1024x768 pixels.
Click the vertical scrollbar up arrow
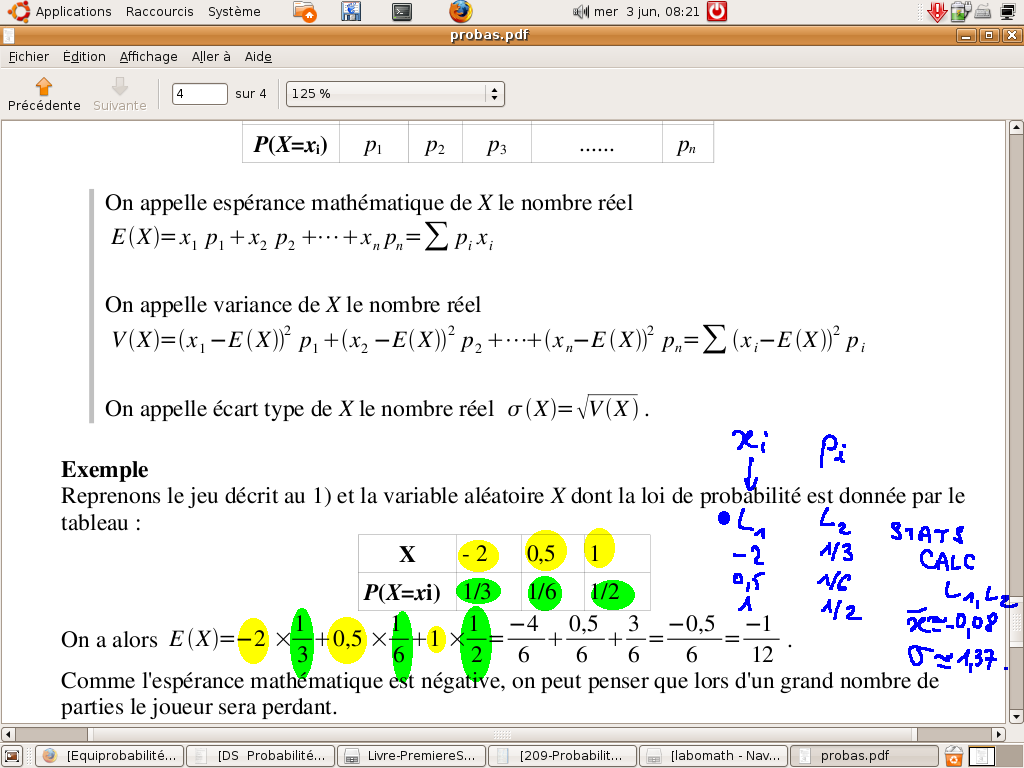pos(1015,130)
